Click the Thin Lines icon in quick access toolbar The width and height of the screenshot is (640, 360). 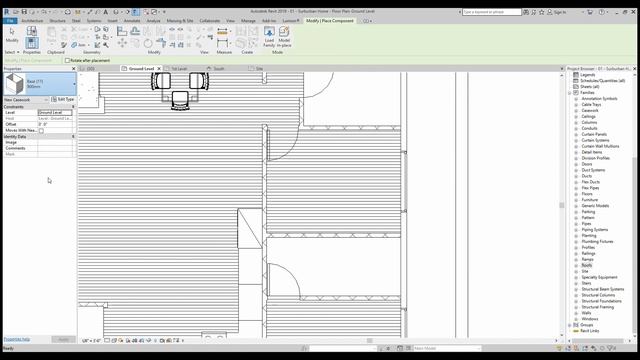point(136,12)
